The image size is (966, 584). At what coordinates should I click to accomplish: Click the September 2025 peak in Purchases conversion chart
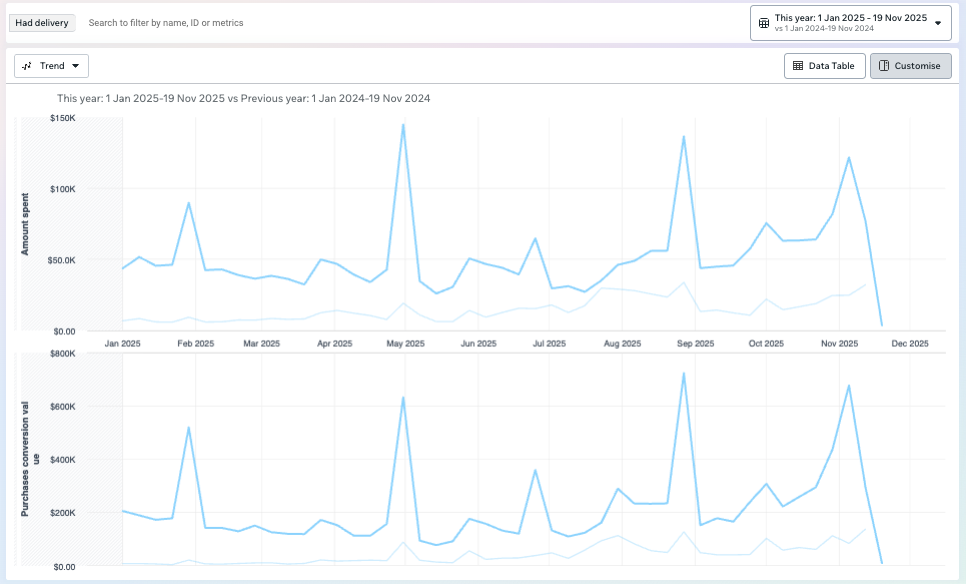(683, 374)
